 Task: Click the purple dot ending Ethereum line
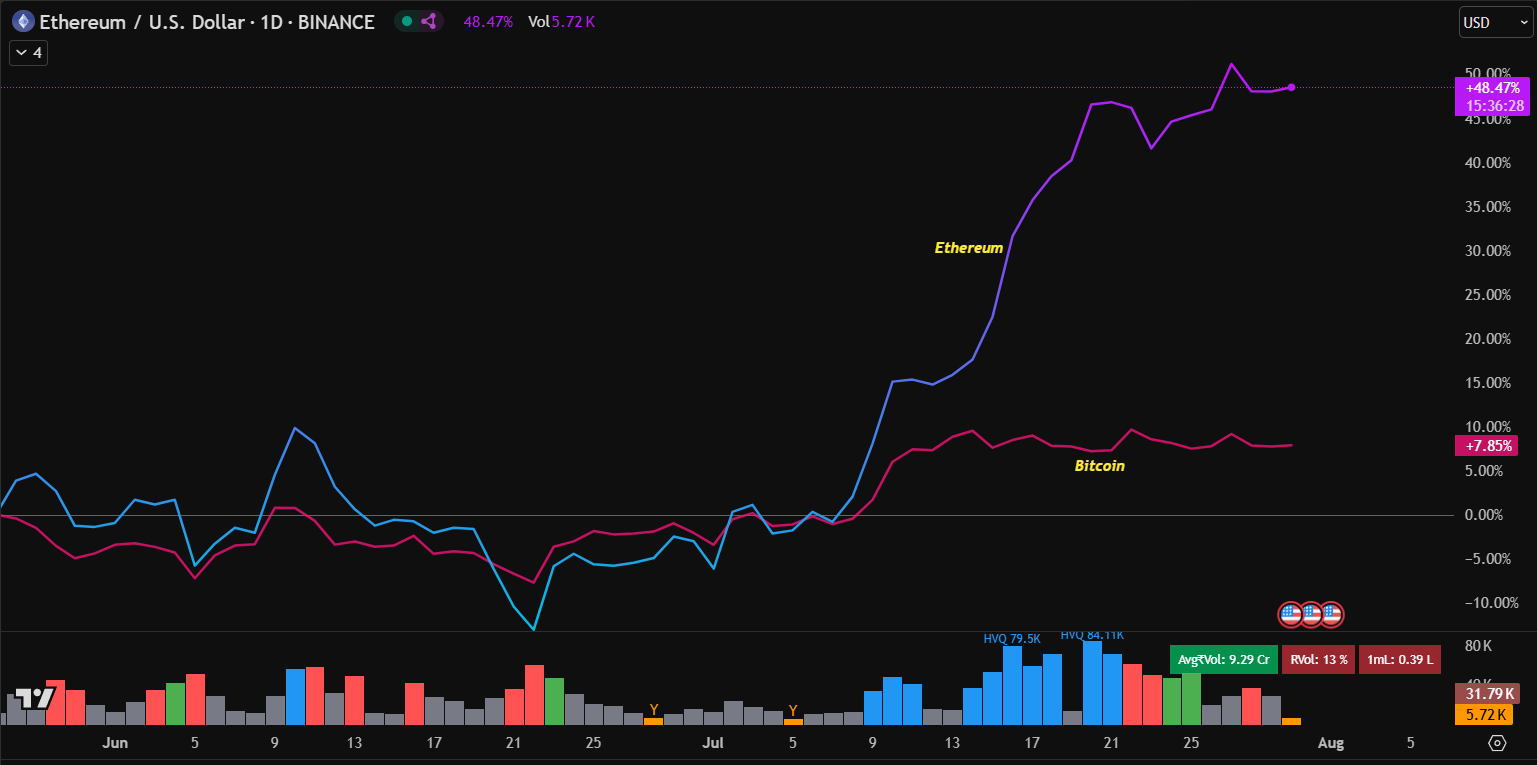1292,87
